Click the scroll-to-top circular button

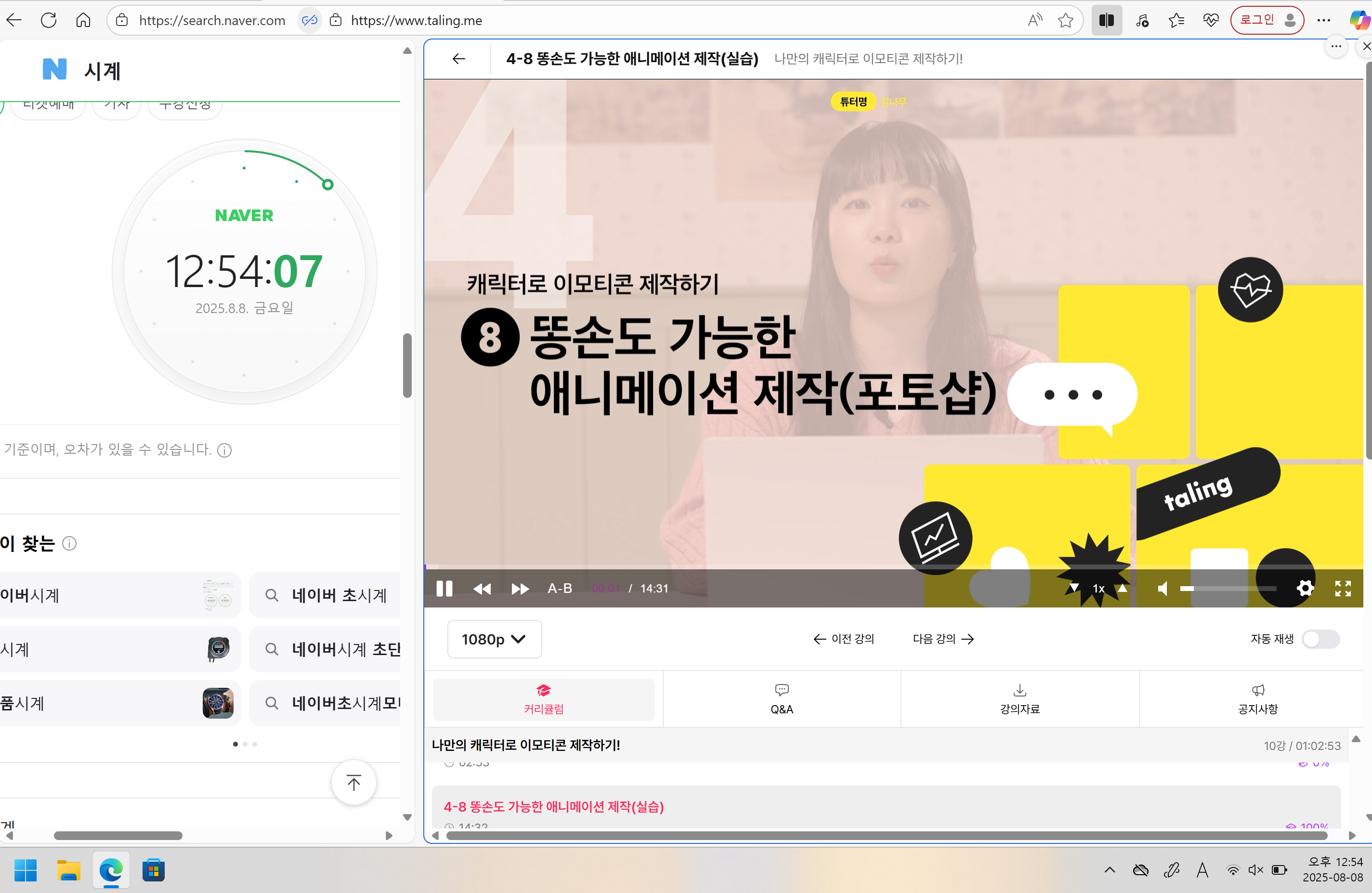point(353,782)
